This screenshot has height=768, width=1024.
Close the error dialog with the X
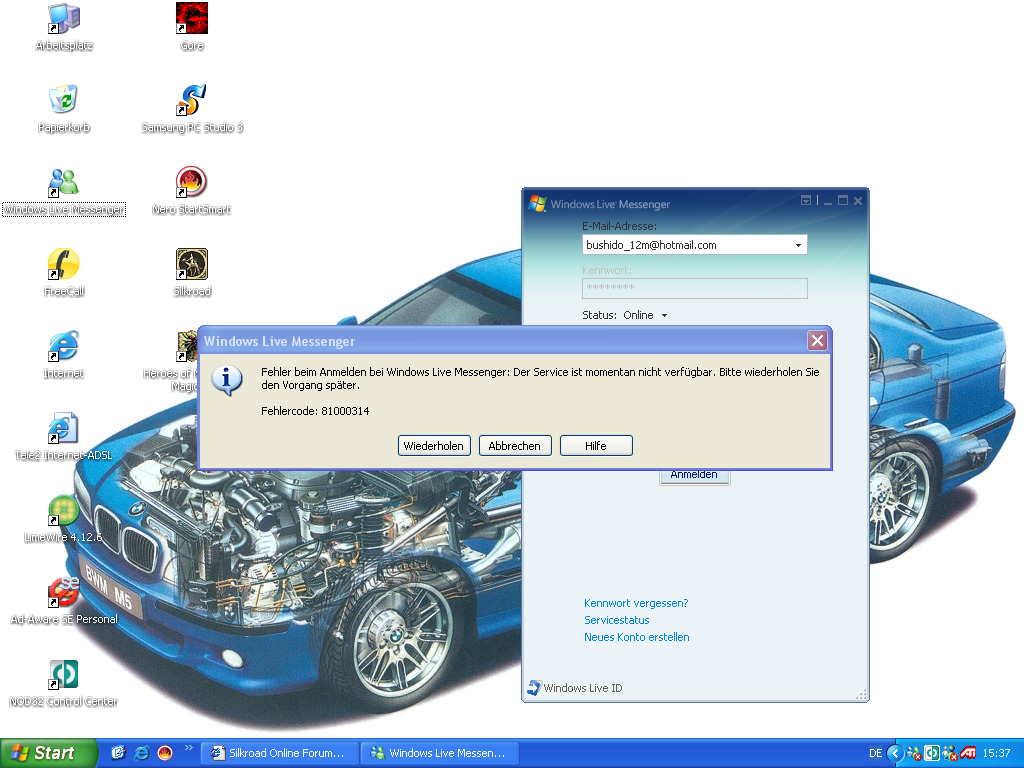[x=817, y=341]
